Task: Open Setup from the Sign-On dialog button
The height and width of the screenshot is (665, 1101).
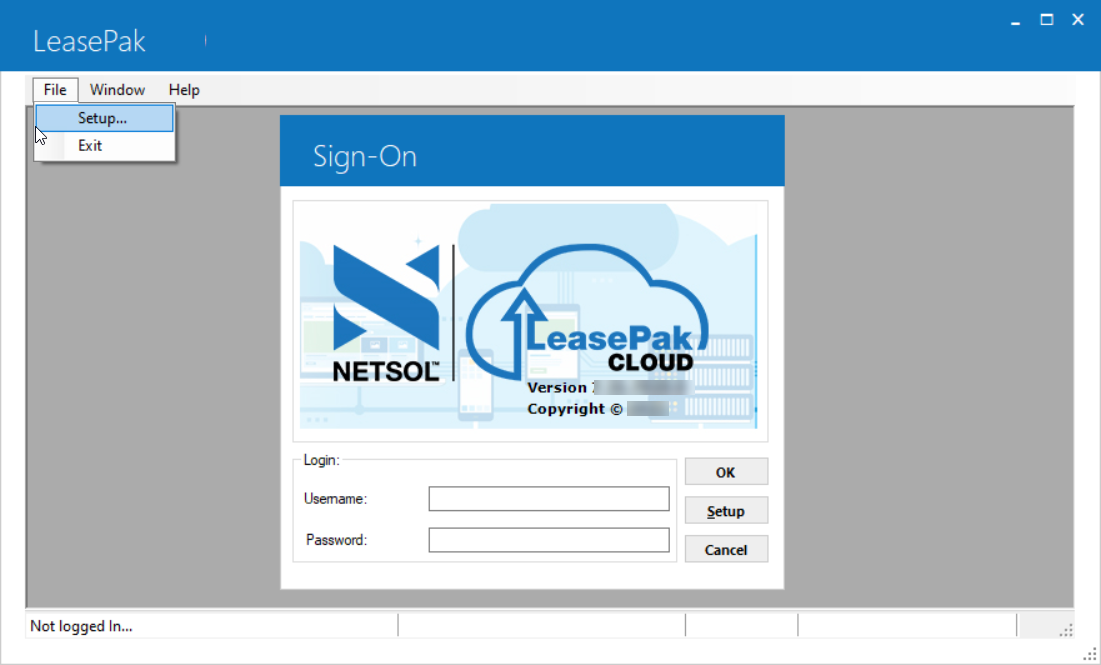Action: (726, 511)
